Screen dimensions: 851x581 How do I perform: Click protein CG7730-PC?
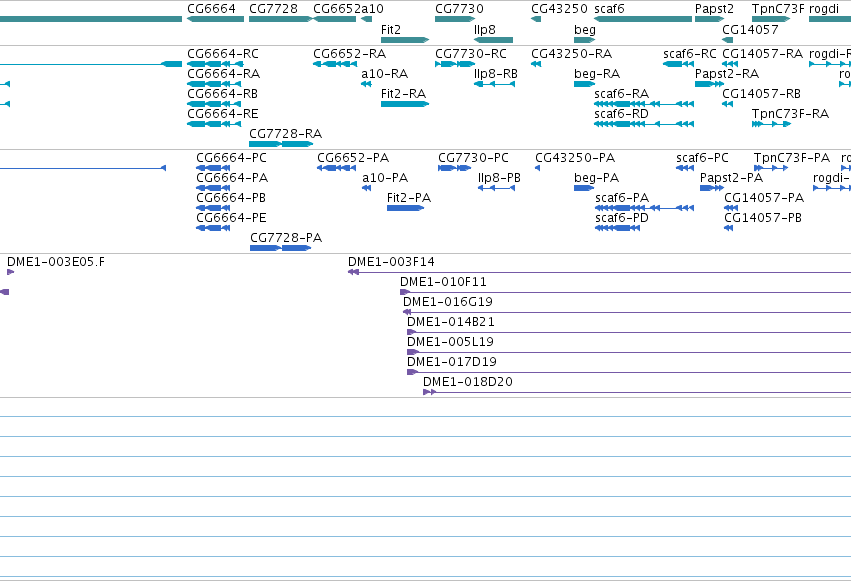coord(454,168)
